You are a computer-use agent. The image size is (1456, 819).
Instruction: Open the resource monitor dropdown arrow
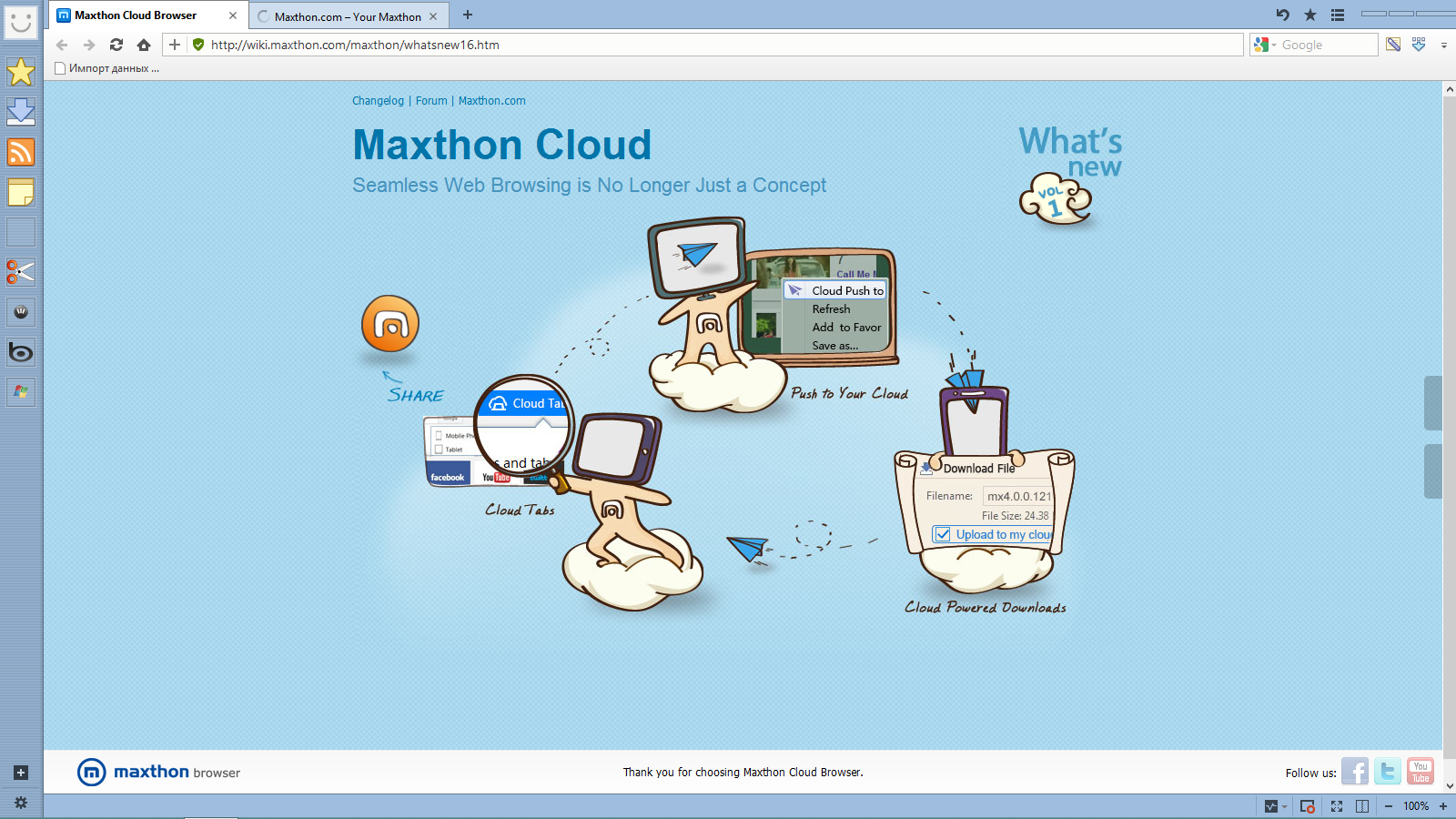tap(1284, 807)
